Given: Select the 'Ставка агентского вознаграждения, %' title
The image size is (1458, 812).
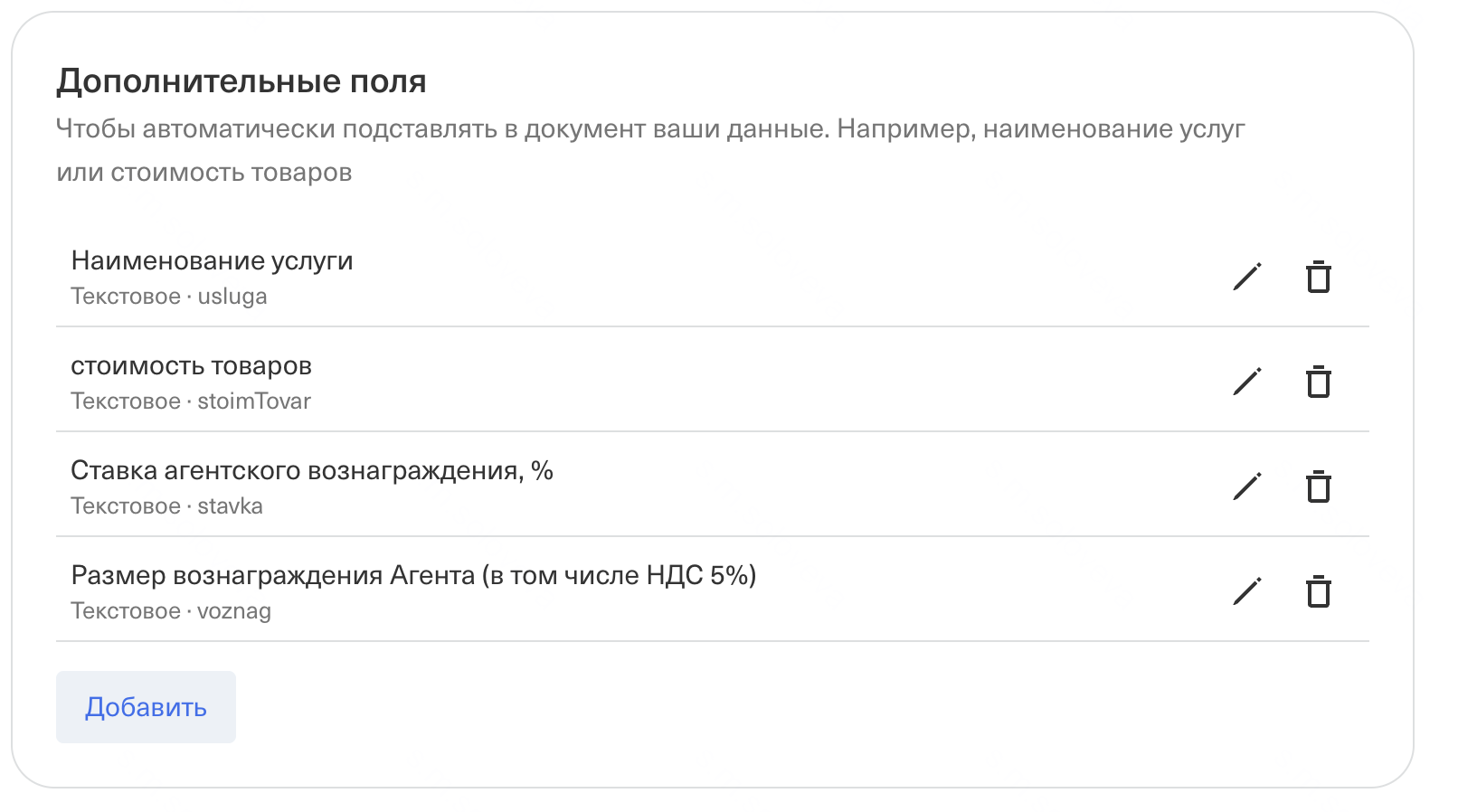Looking at the screenshot, I should (x=311, y=471).
